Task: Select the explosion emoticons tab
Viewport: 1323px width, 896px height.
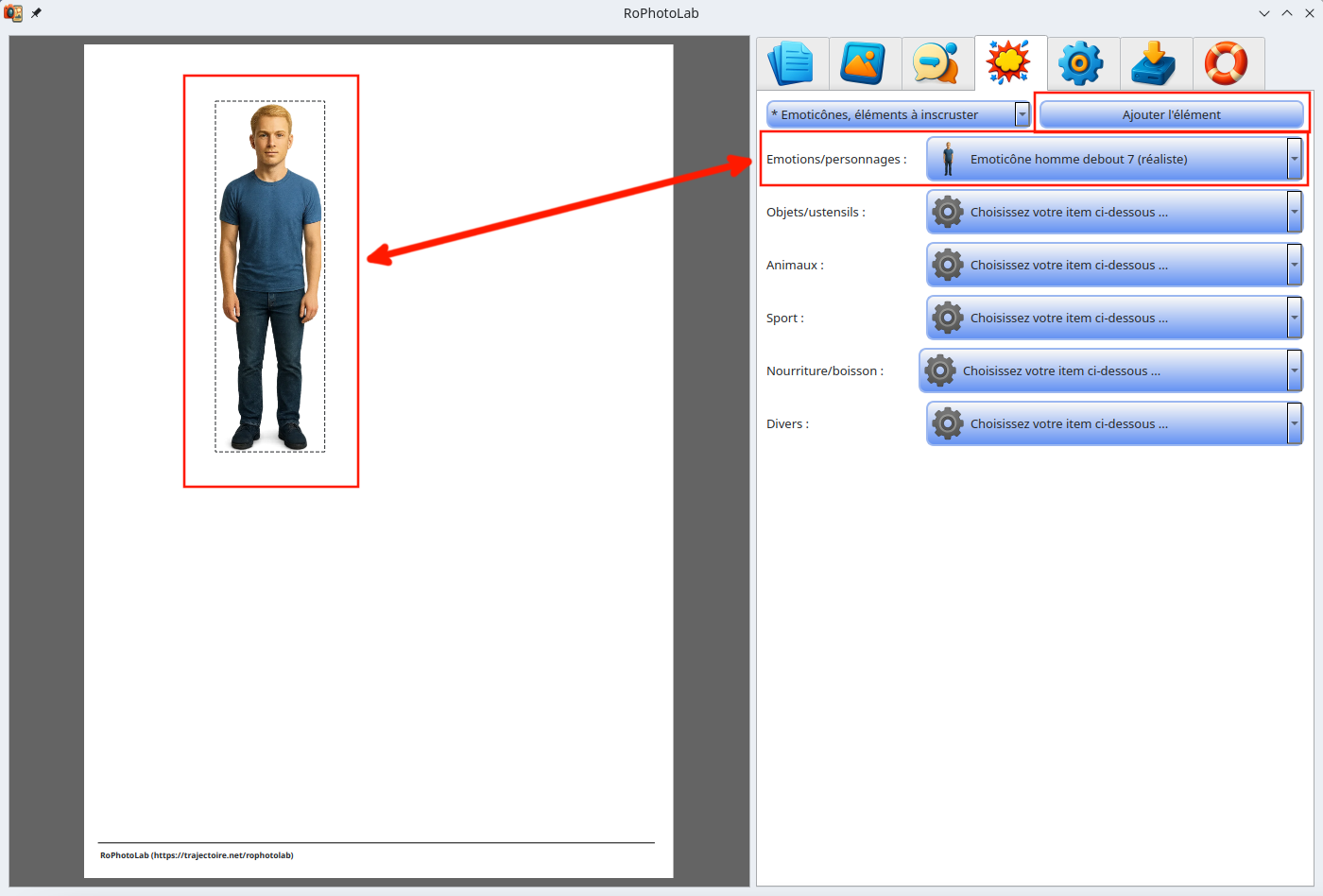Action: (x=1010, y=63)
